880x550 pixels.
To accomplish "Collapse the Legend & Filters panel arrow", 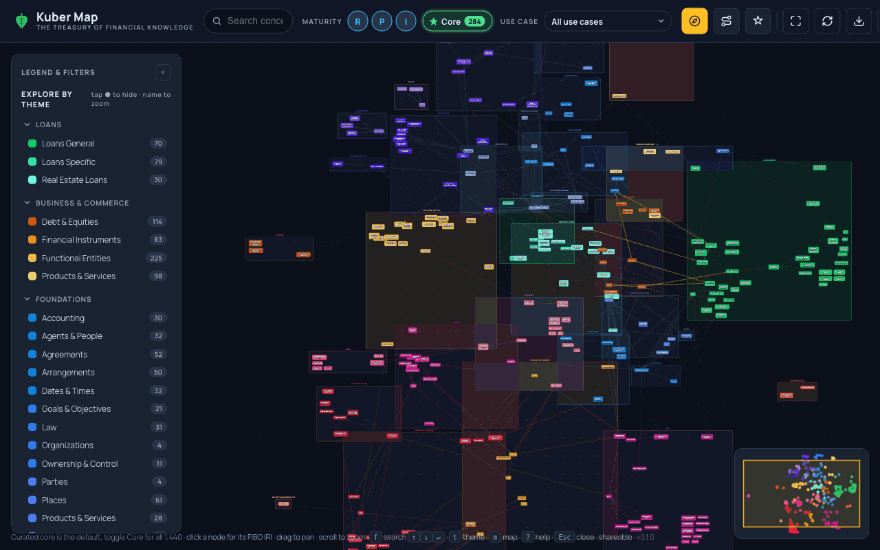I will (x=163, y=72).
